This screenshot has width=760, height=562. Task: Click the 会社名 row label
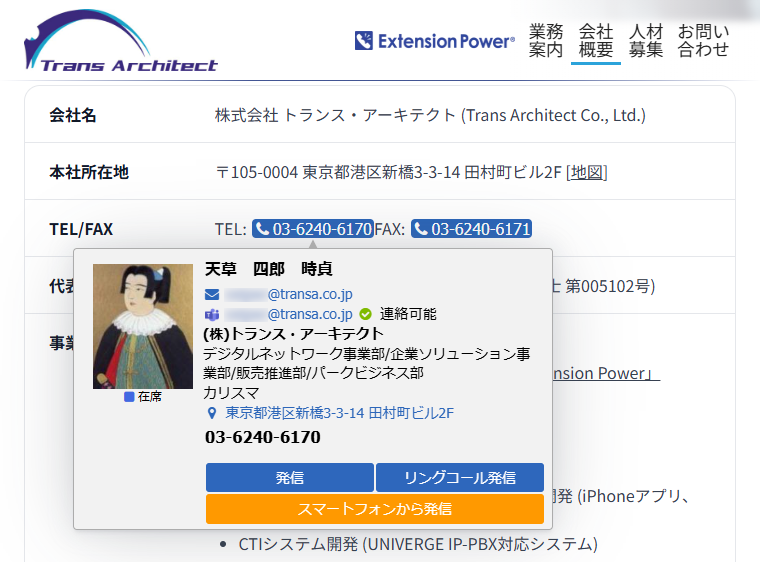73,115
